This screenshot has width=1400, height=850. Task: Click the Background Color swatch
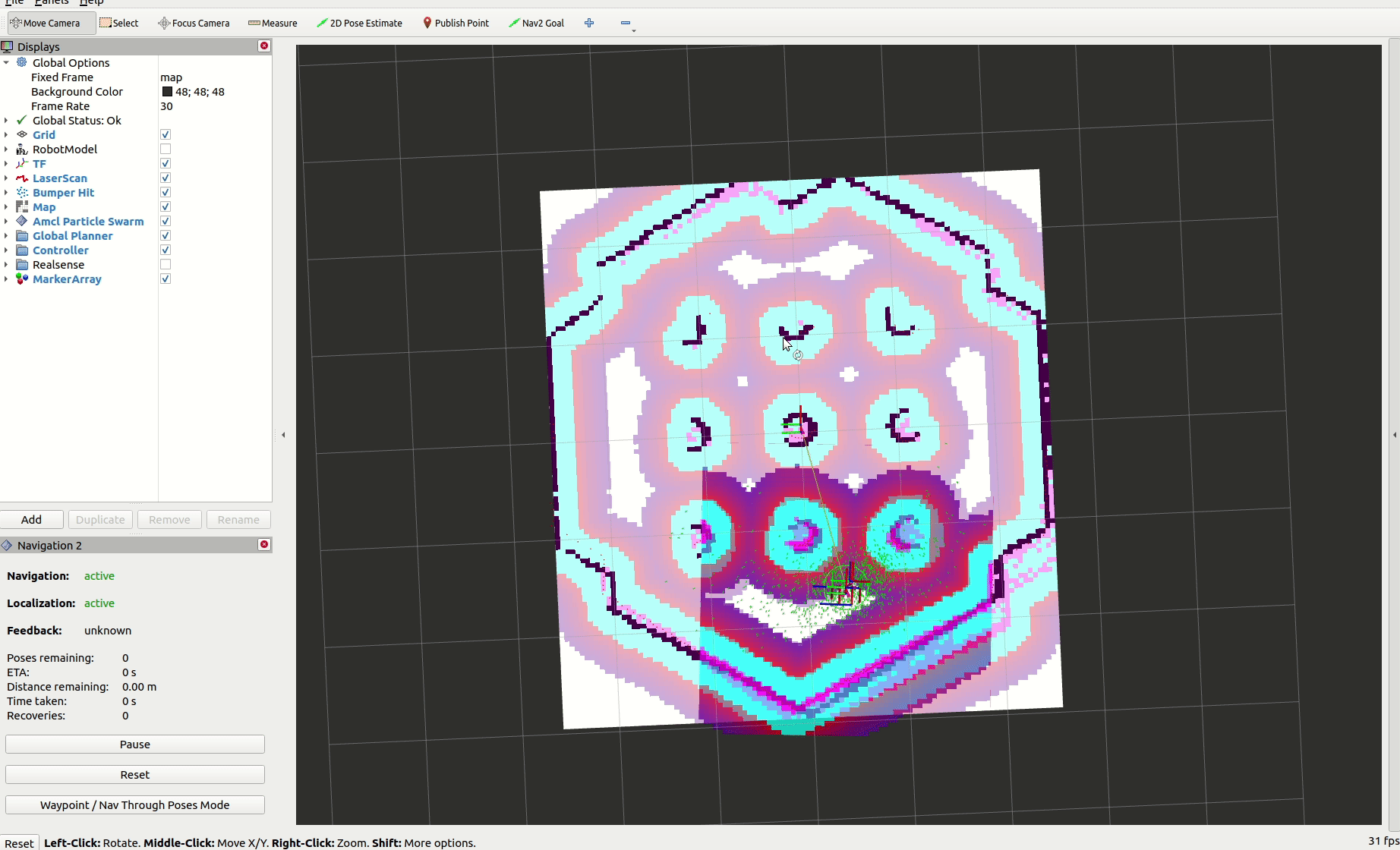167,91
